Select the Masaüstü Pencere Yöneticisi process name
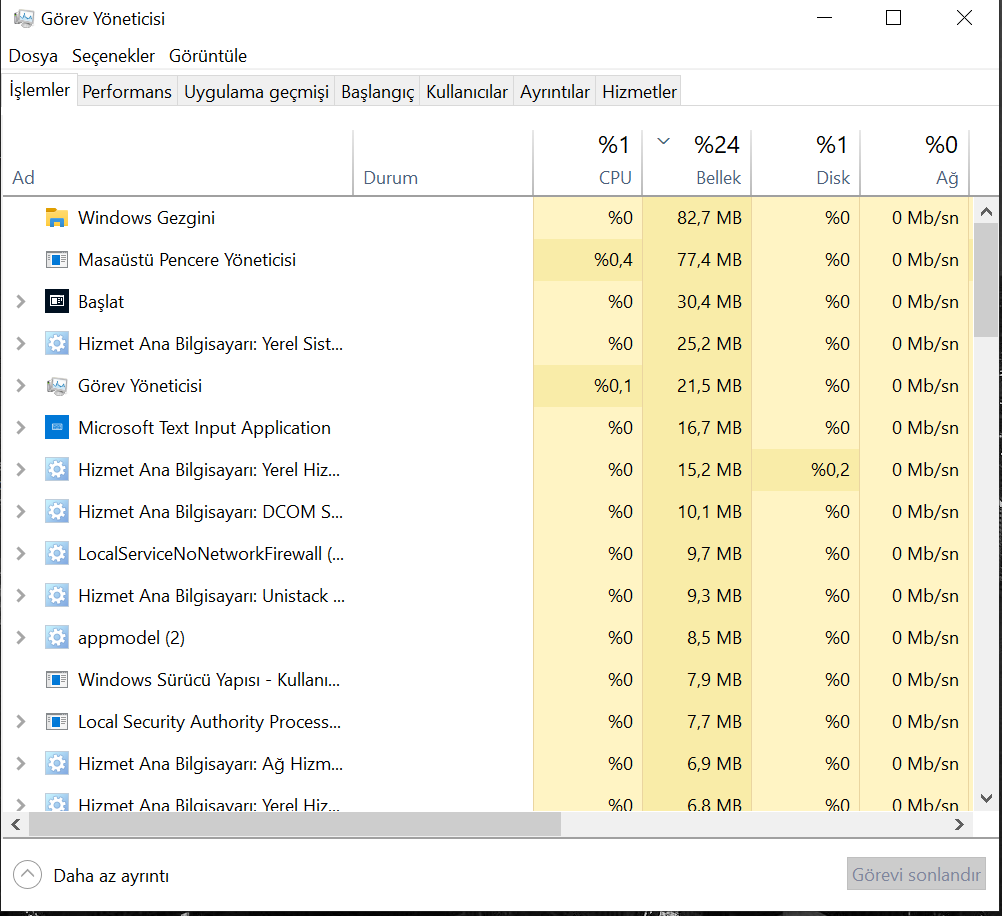The width and height of the screenshot is (1002, 916). [187, 260]
